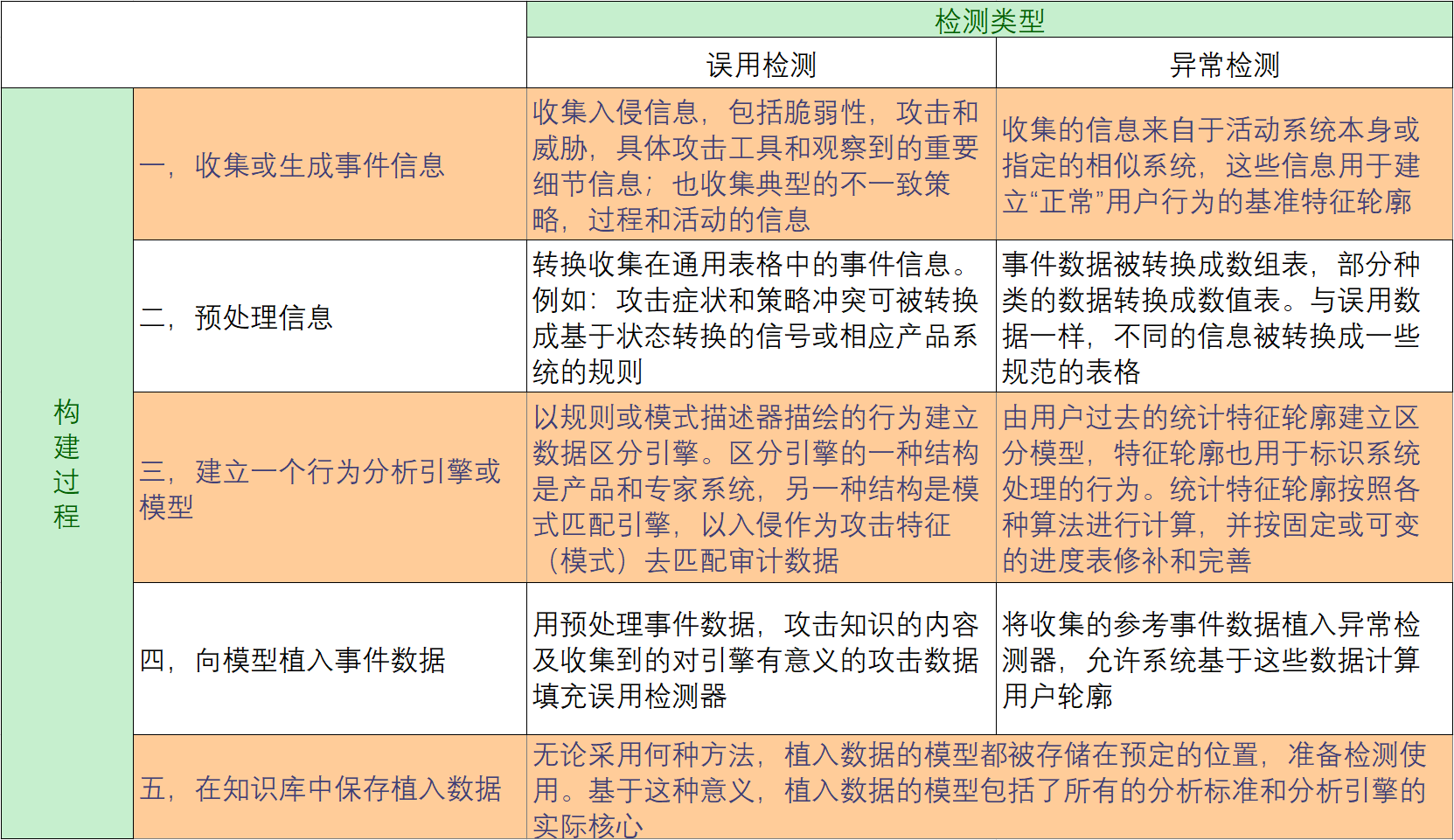1454x840 pixels.
Task: Click the merged cell starting 无论采用何种方法
Action: click(x=990, y=788)
